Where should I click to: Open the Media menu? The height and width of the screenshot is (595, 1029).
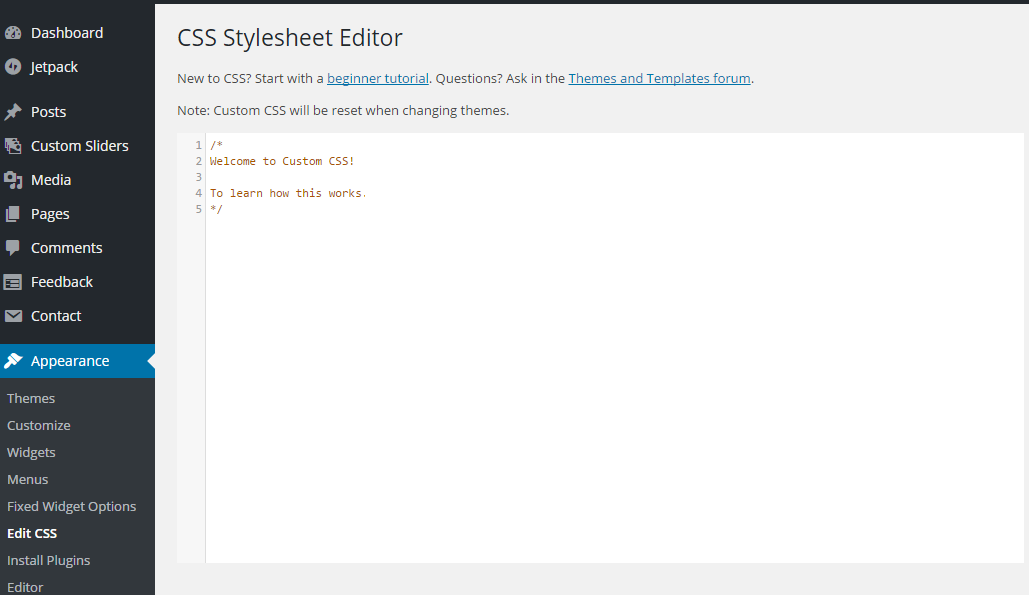51,180
